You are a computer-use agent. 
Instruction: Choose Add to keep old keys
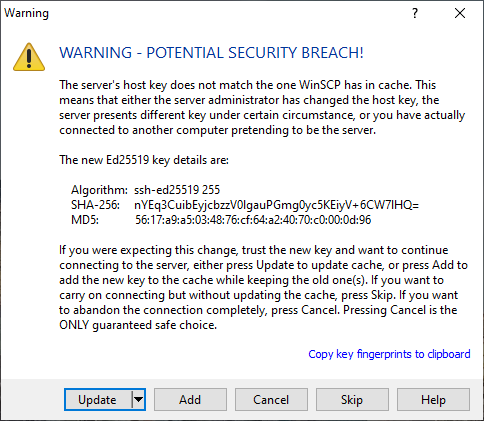point(190,399)
